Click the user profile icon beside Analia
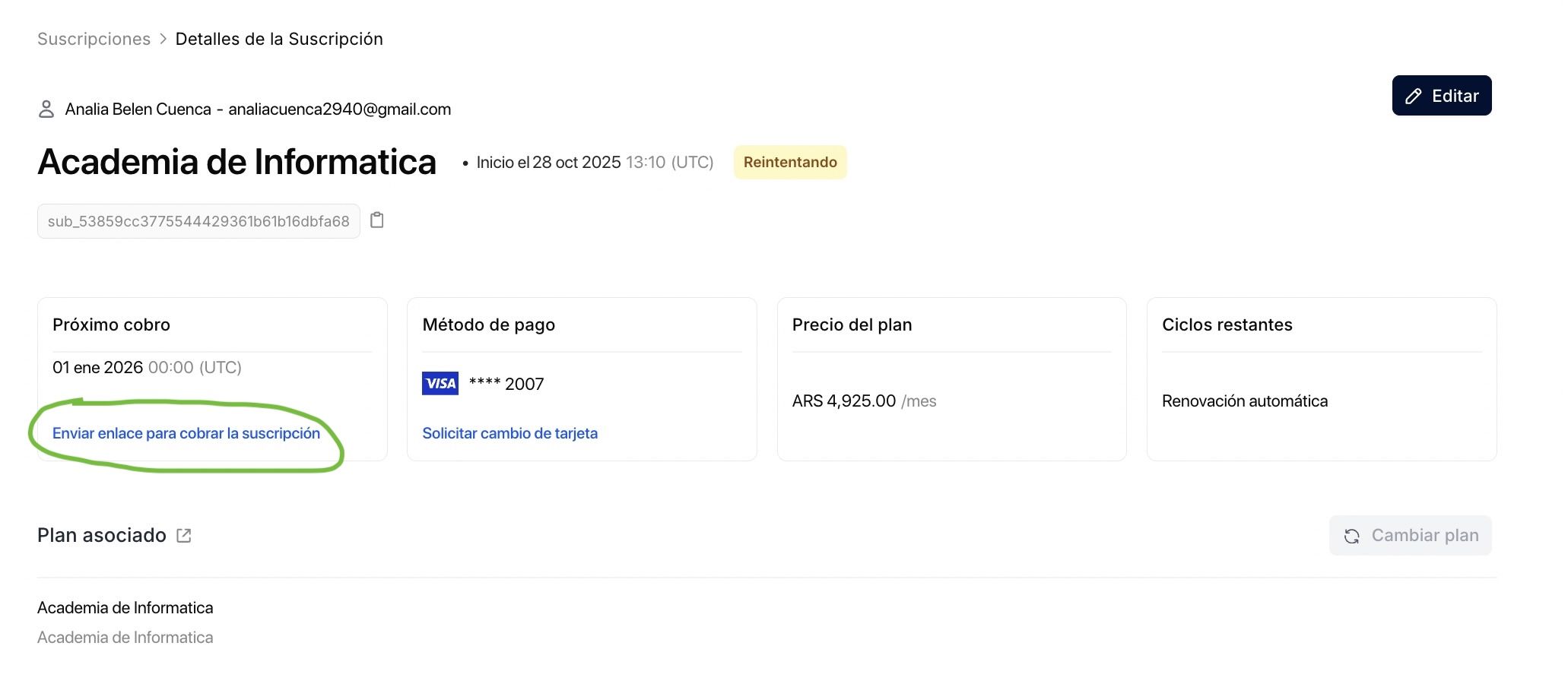The height and width of the screenshot is (684, 1568). click(46, 109)
